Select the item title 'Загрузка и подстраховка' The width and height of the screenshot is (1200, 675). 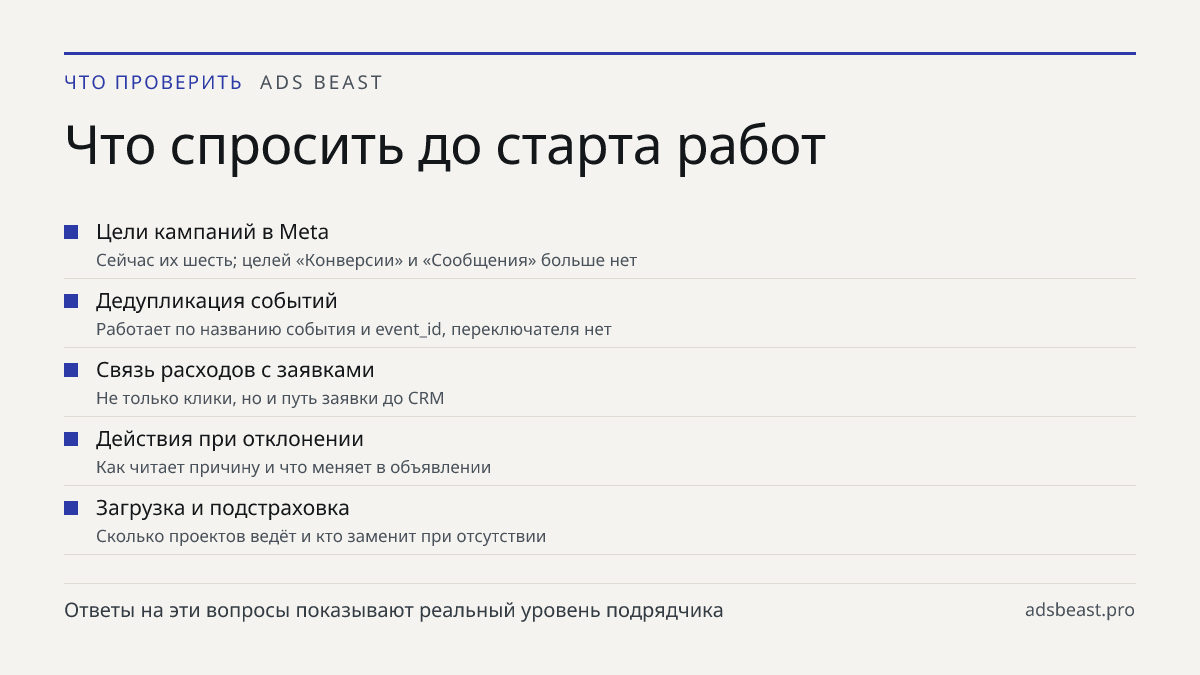pyautogui.click(x=222, y=508)
